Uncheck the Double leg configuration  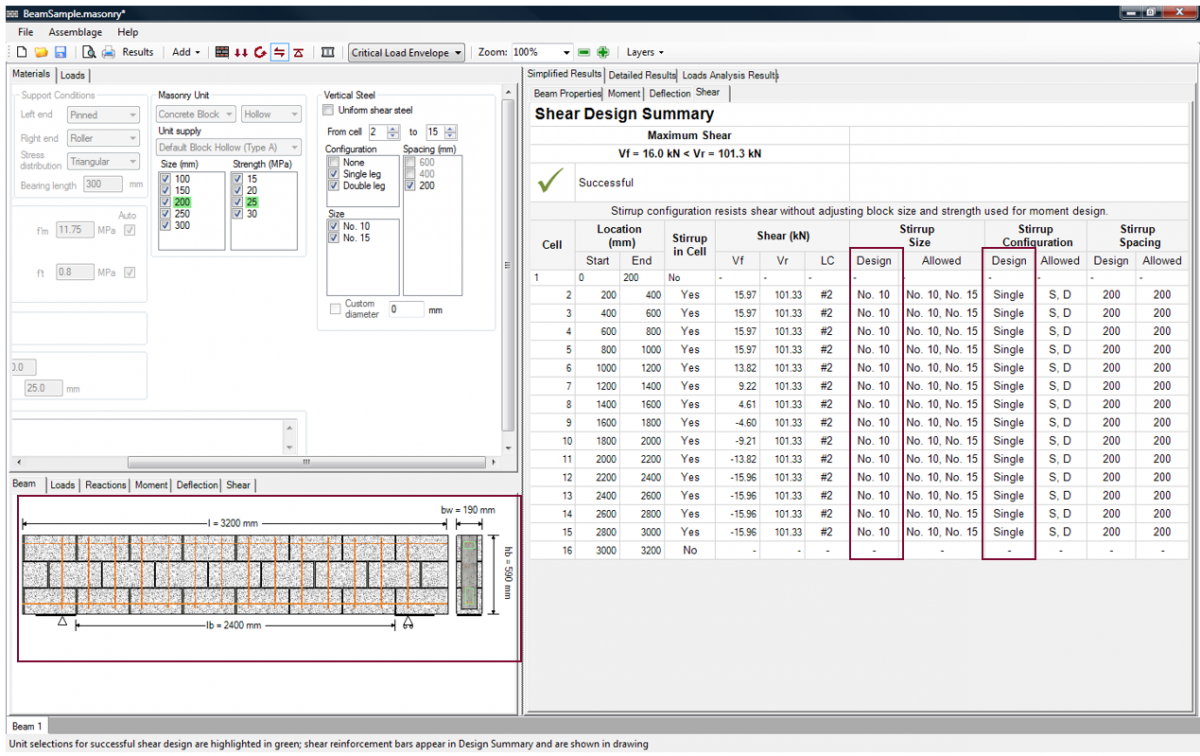[x=334, y=186]
